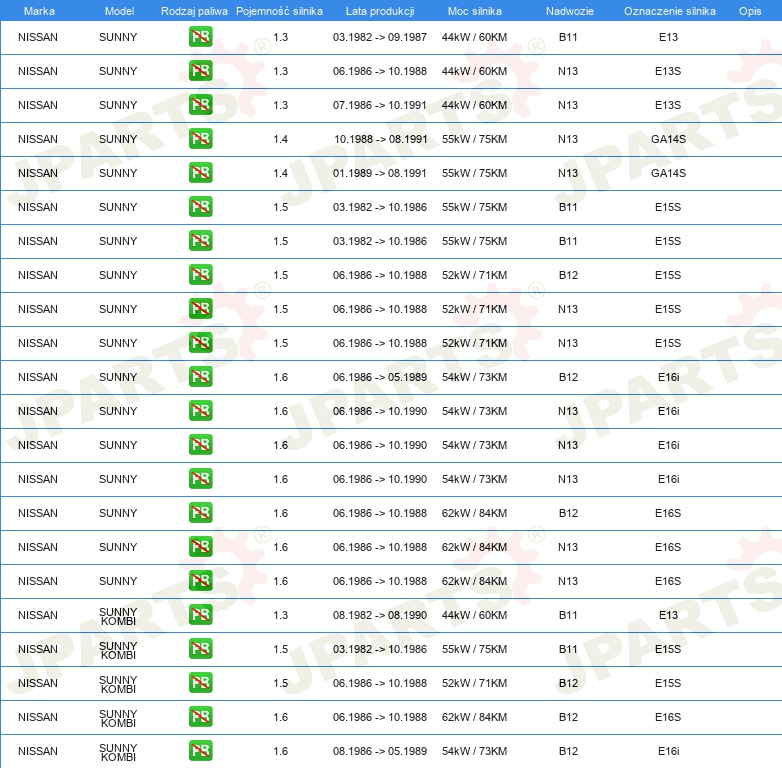Viewport: 782px width, 768px height.
Task: Click the Marka column header
Action: [x=39, y=11]
